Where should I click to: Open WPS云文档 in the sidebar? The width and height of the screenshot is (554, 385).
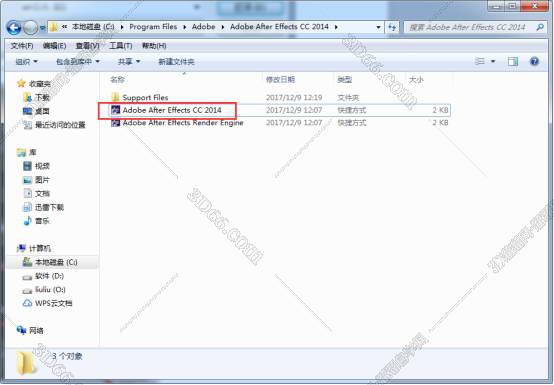[x=53, y=303]
